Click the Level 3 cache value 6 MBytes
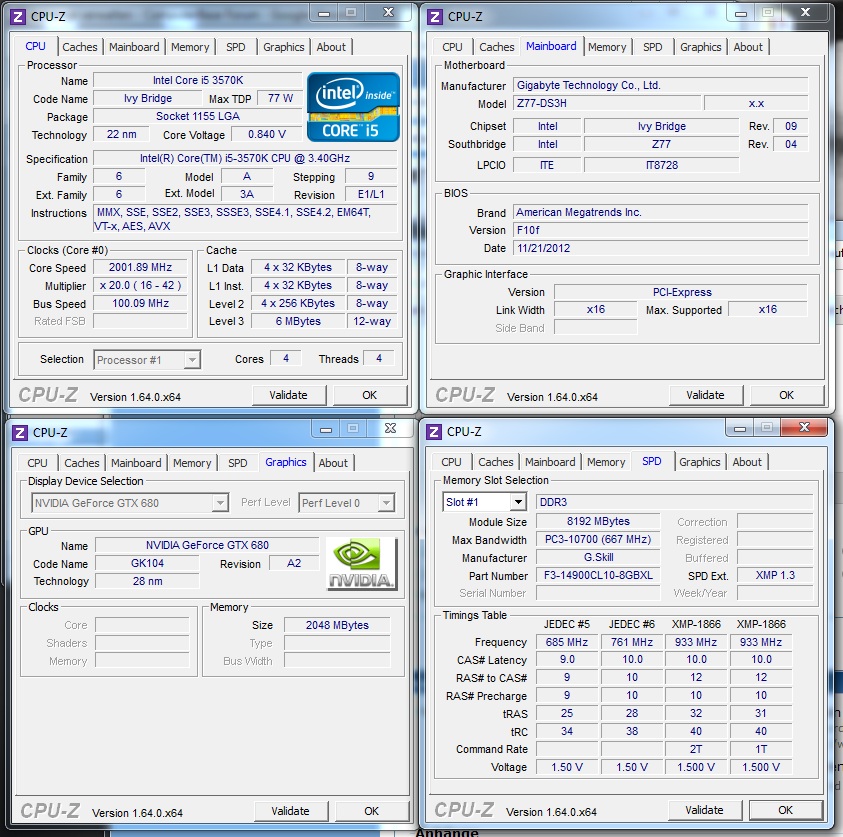This screenshot has height=837, width=843. 298,321
